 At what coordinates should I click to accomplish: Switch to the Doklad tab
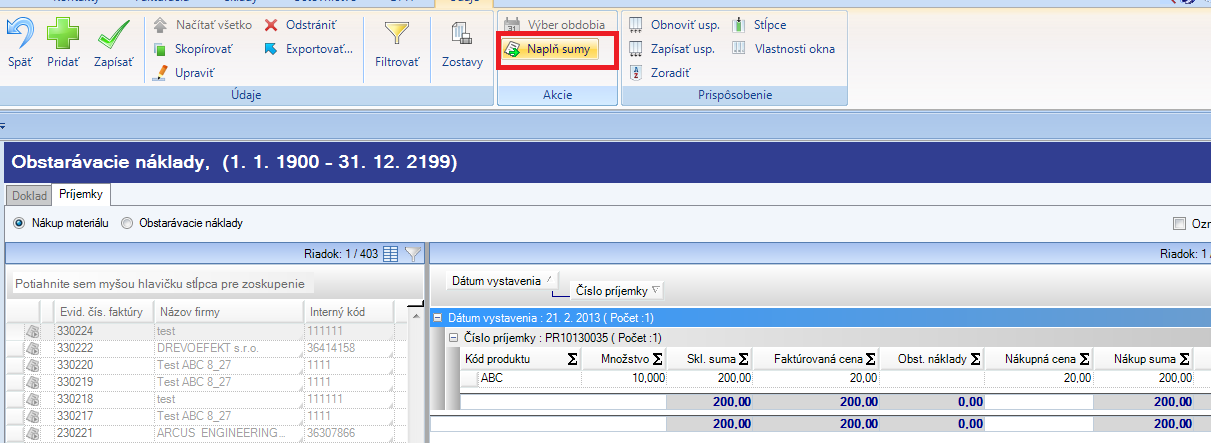29,195
